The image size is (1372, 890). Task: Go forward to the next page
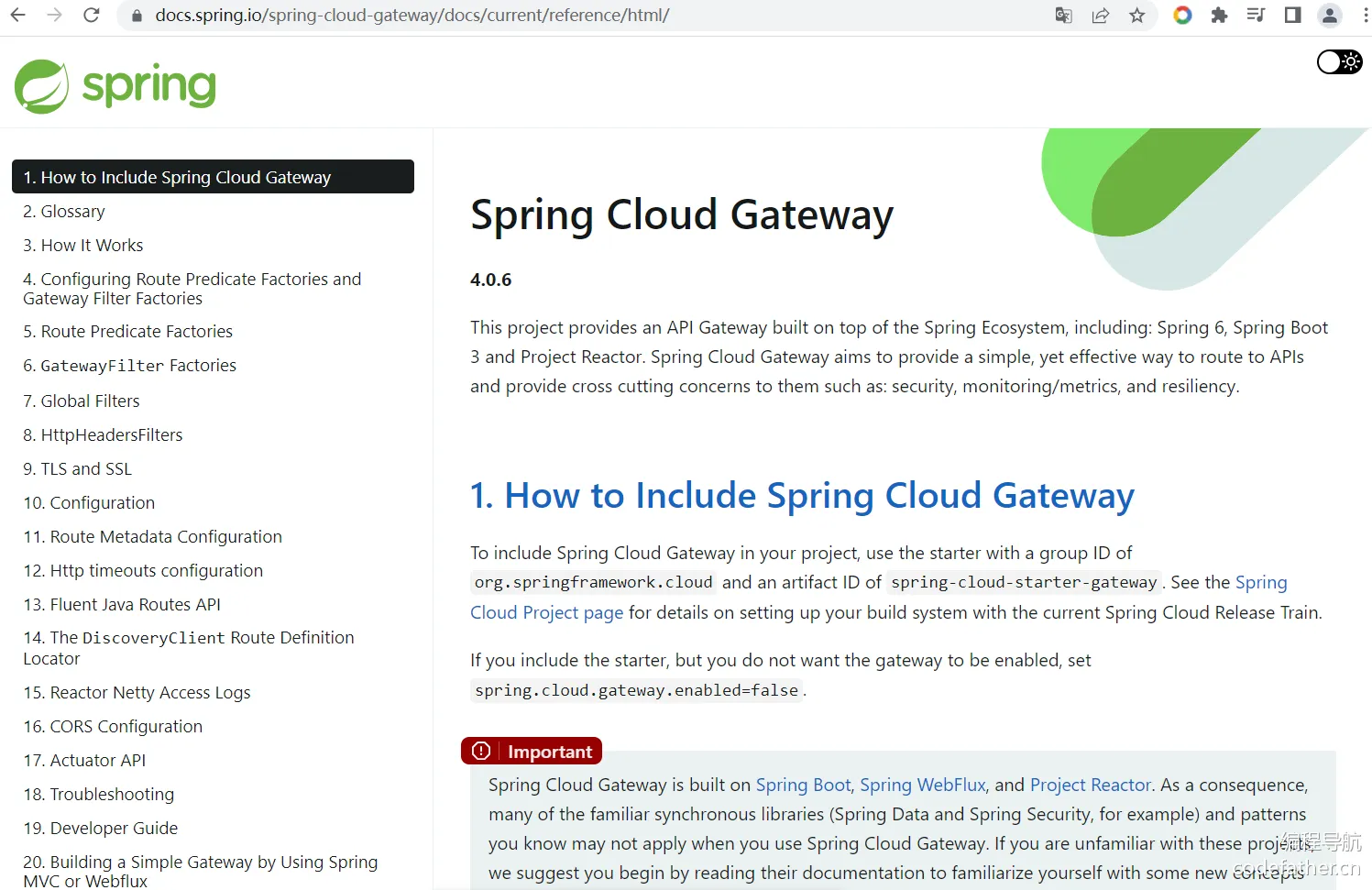[x=55, y=16]
